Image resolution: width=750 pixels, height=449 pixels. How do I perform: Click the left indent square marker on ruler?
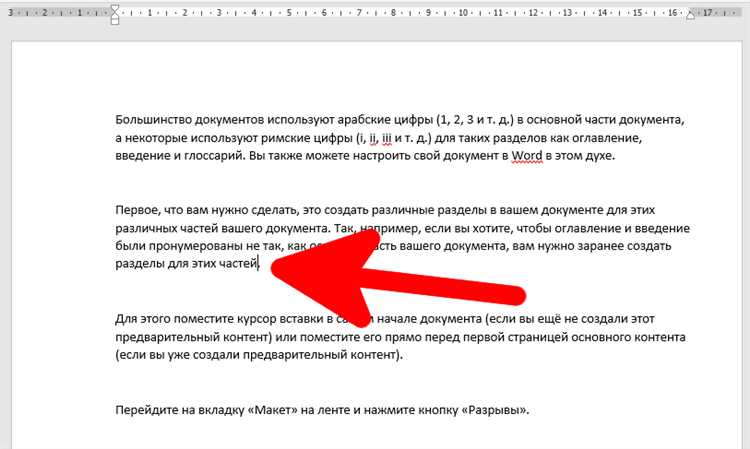click(x=115, y=22)
